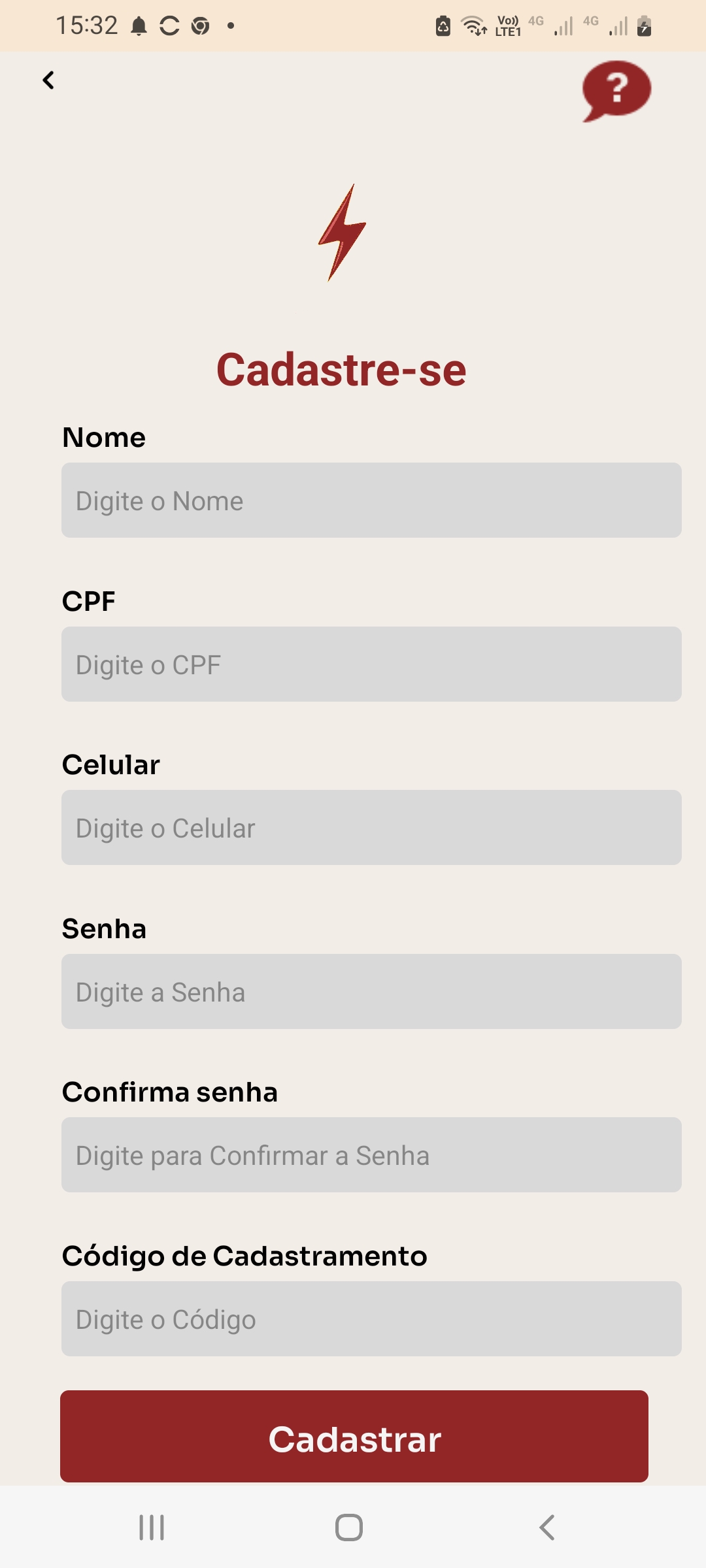The width and height of the screenshot is (706, 1568).
Task: Tap the Código de Cadastramento label
Action: pyautogui.click(x=244, y=1256)
